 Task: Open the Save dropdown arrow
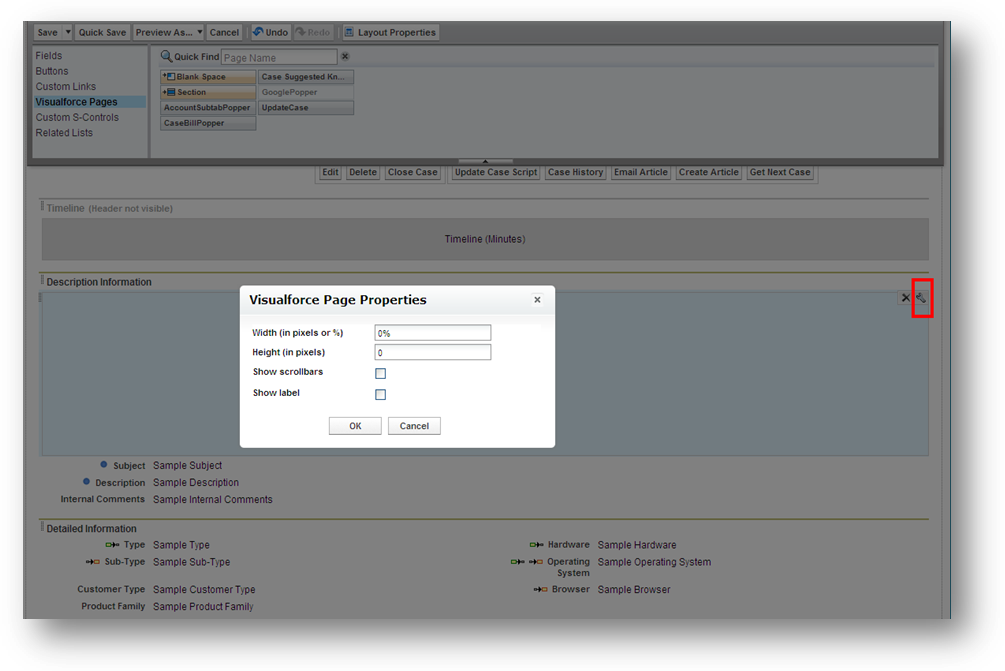pyautogui.click(x=68, y=33)
